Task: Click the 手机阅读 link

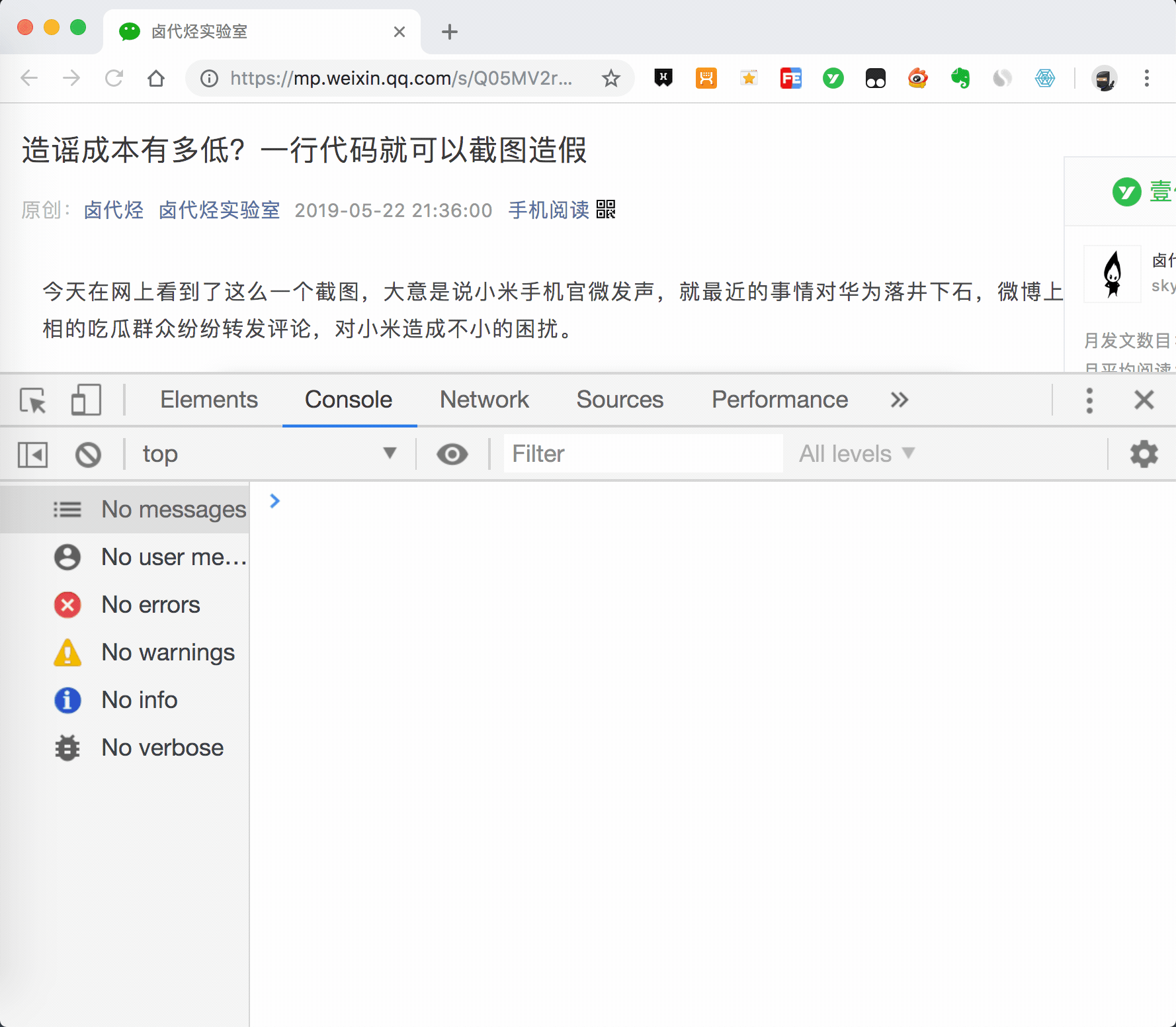Action: pyautogui.click(x=549, y=210)
